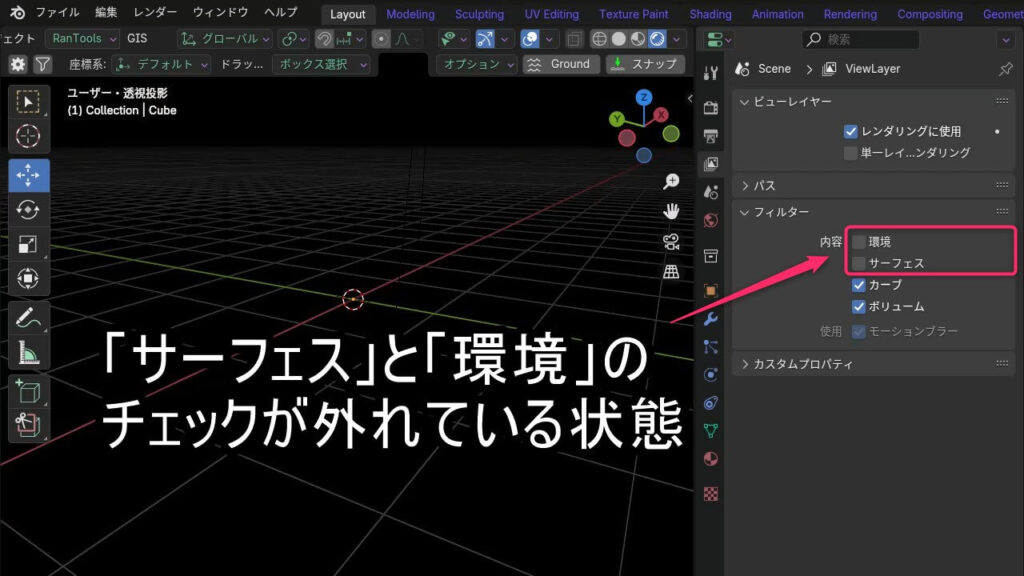Click the Z axis gizmo handle
Viewport: 1024px width, 576px height.
[x=643, y=98]
